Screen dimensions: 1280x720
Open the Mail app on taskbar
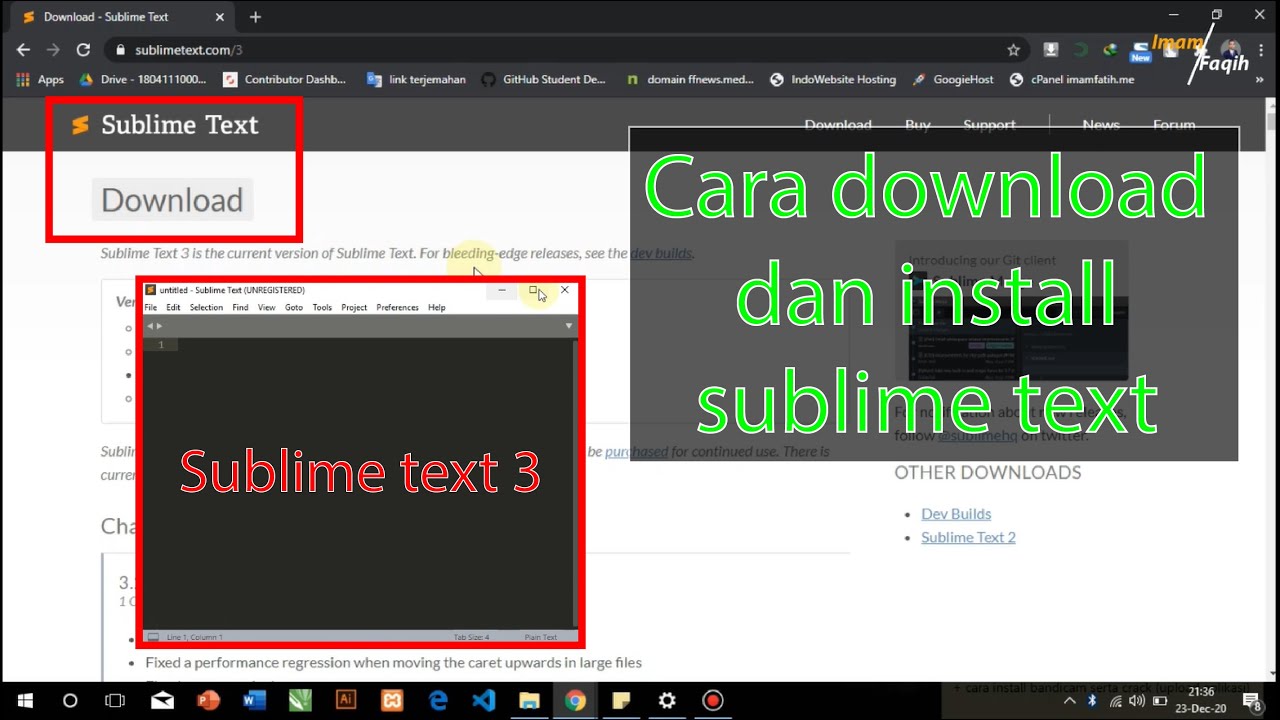[162, 700]
